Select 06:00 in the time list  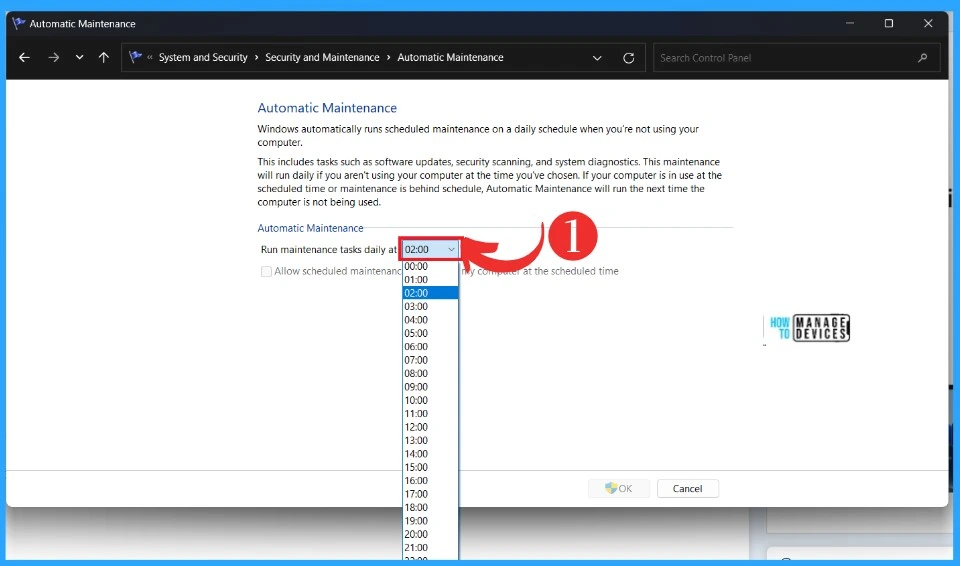pyautogui.click(x=430, y=347)
